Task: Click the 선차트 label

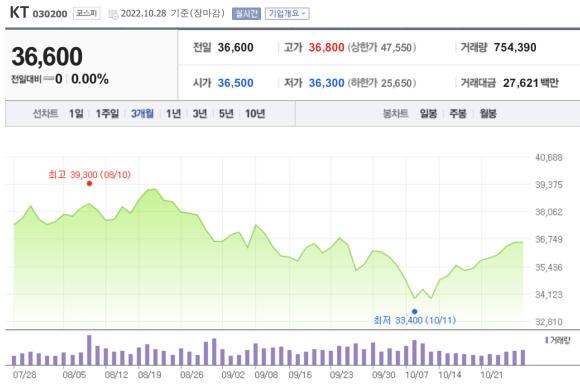Action: tap(46, 114)
